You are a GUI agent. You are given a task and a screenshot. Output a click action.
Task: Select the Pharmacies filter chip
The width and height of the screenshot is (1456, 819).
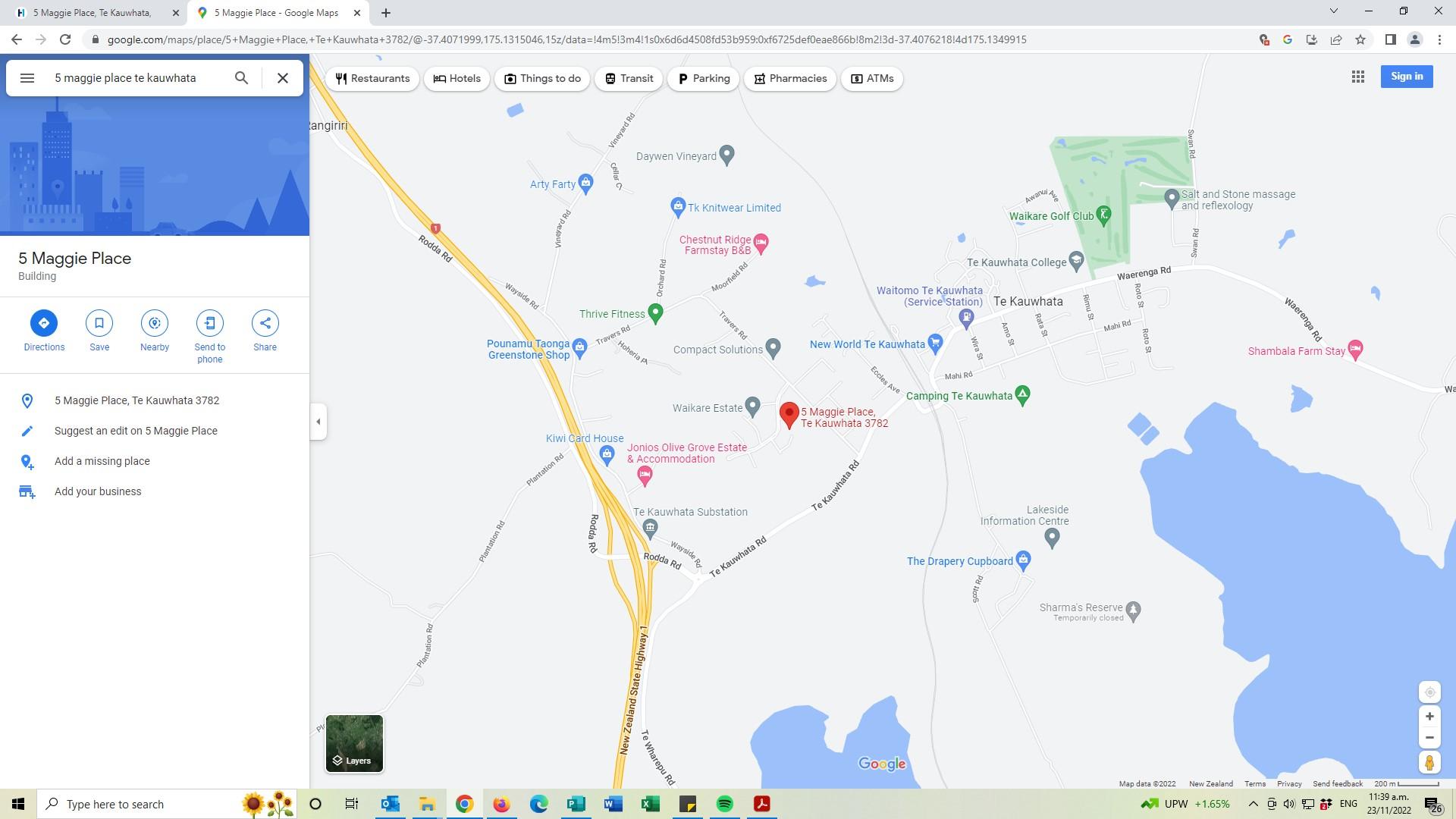(x=790, y=79)
